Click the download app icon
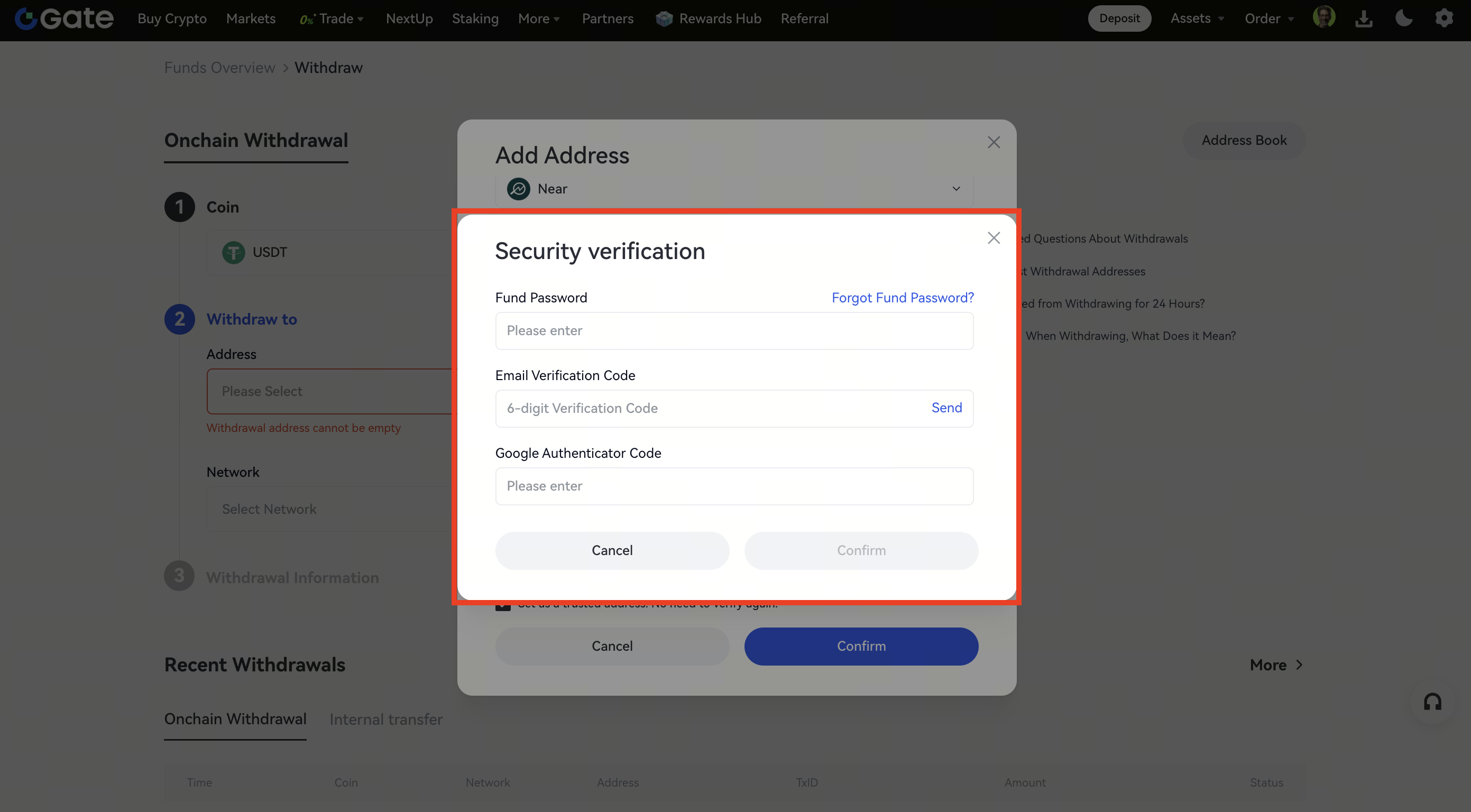The height and width of the screenshot is (812, 1471). point(1364,19)
